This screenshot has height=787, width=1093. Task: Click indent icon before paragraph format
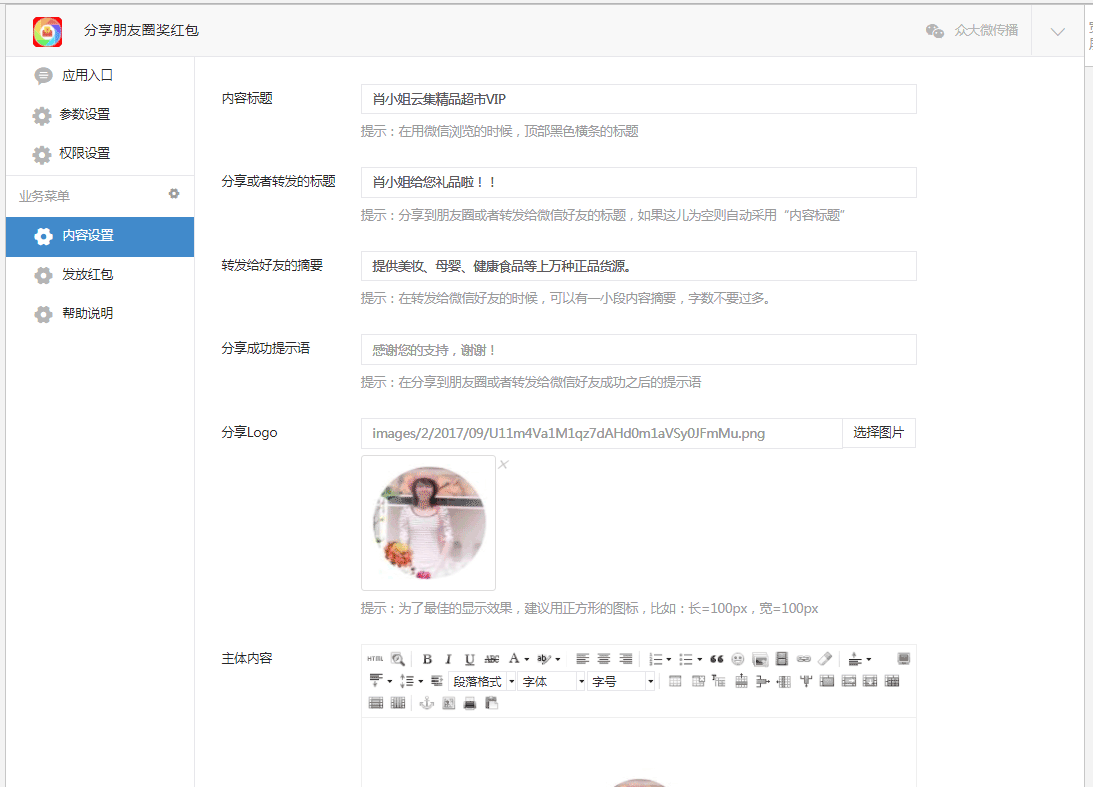[x=436, y=681]
